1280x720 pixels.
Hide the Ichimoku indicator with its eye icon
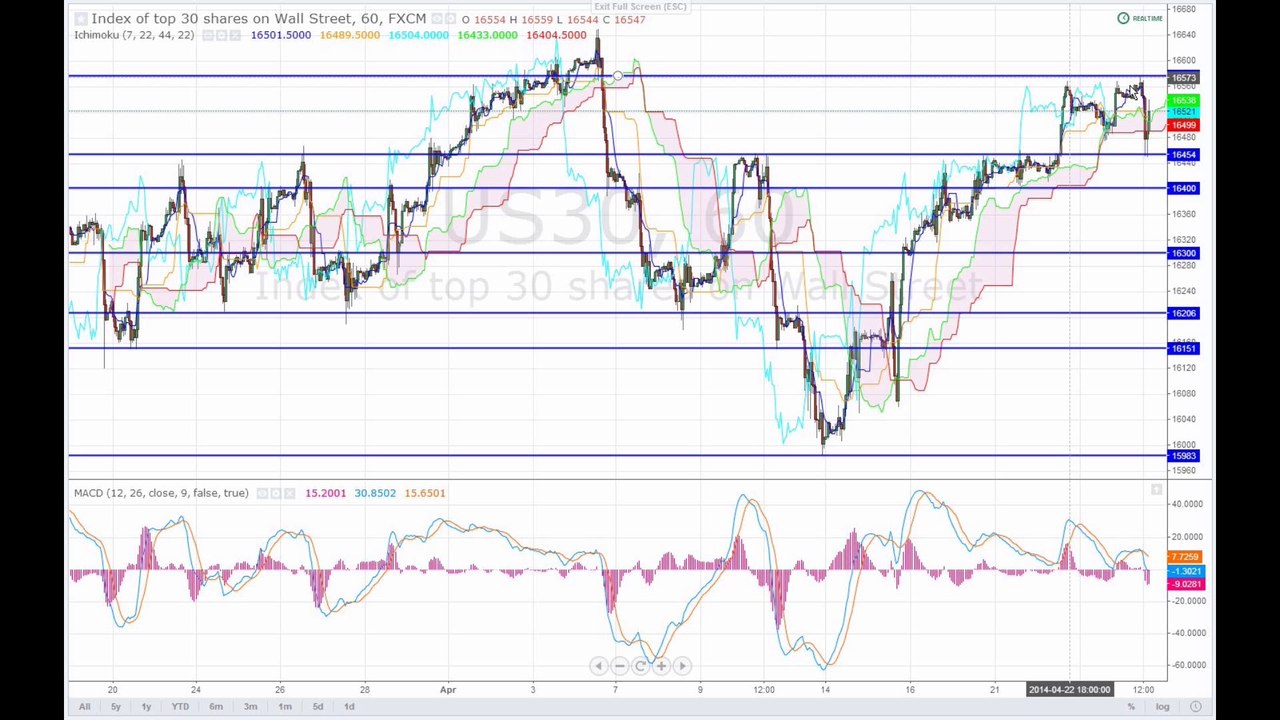click(208, 36)
